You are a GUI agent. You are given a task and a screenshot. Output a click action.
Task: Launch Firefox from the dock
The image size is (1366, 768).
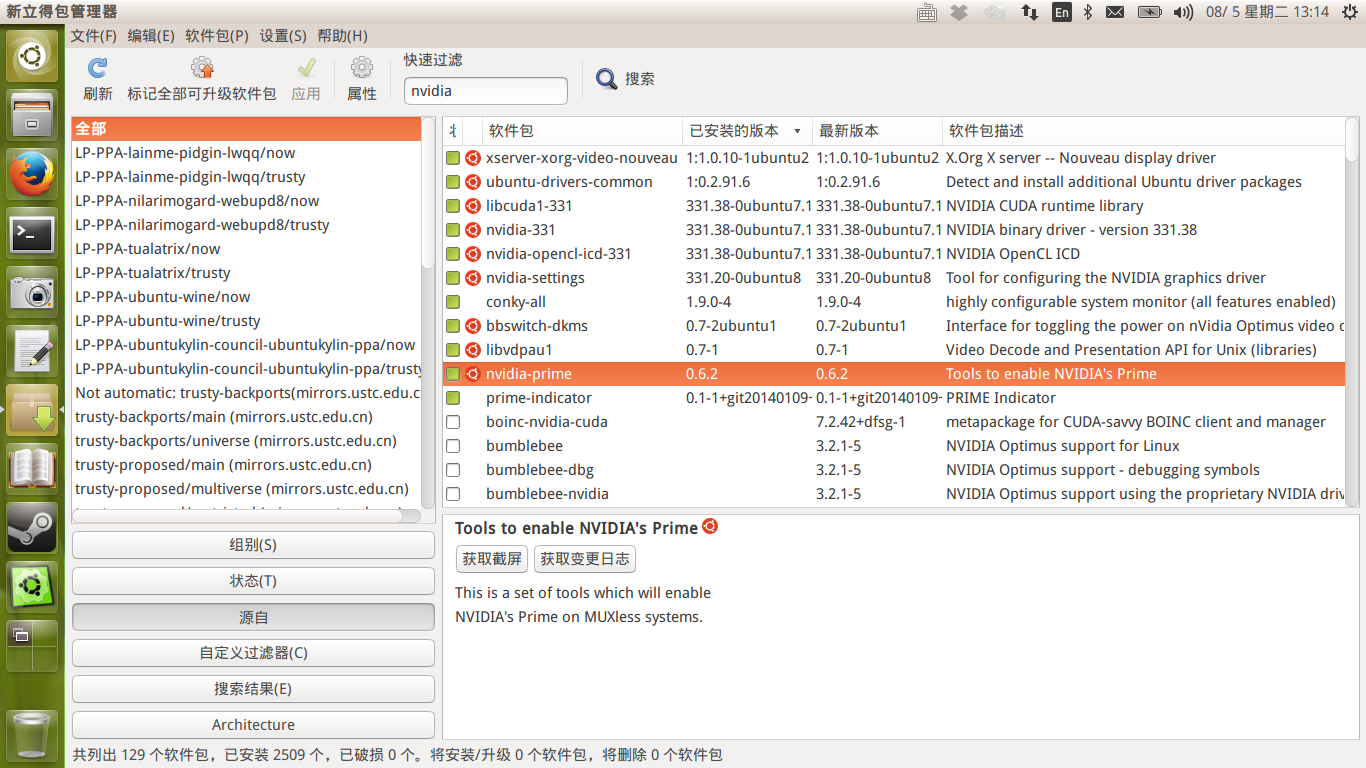(33, 175)
